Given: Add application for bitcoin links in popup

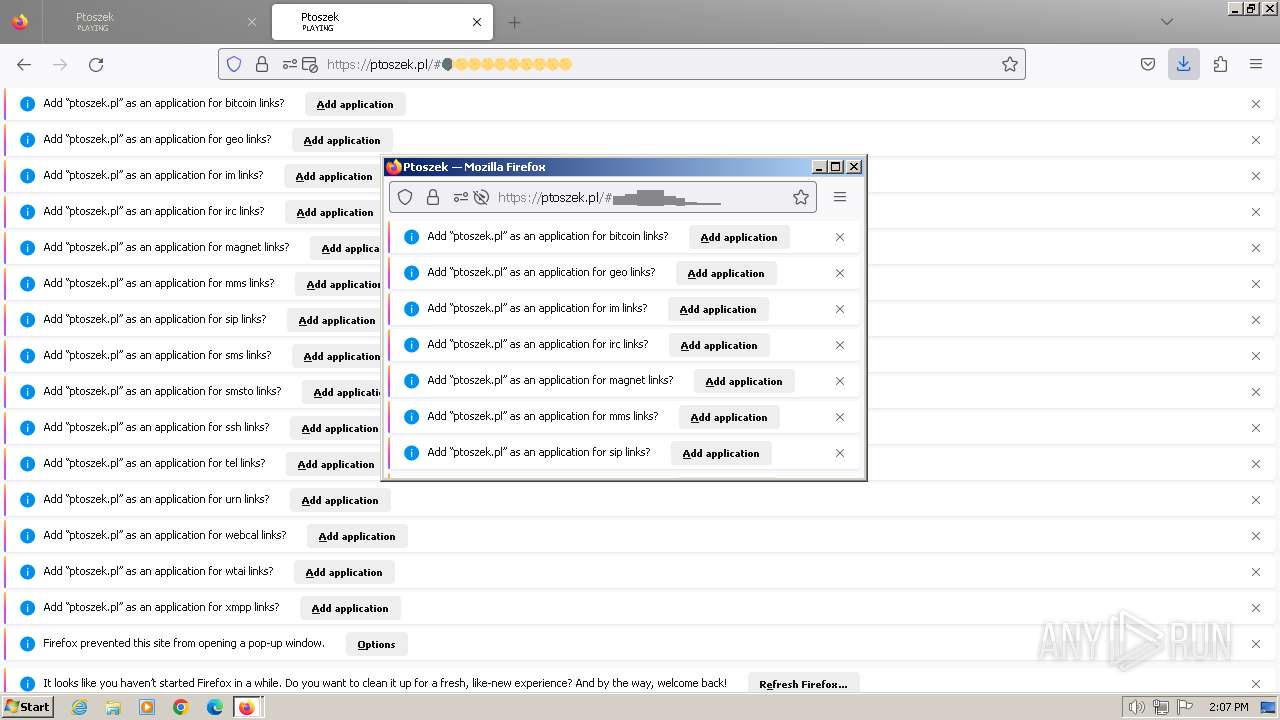Looking at the screenshot, I should click(739, 237).
